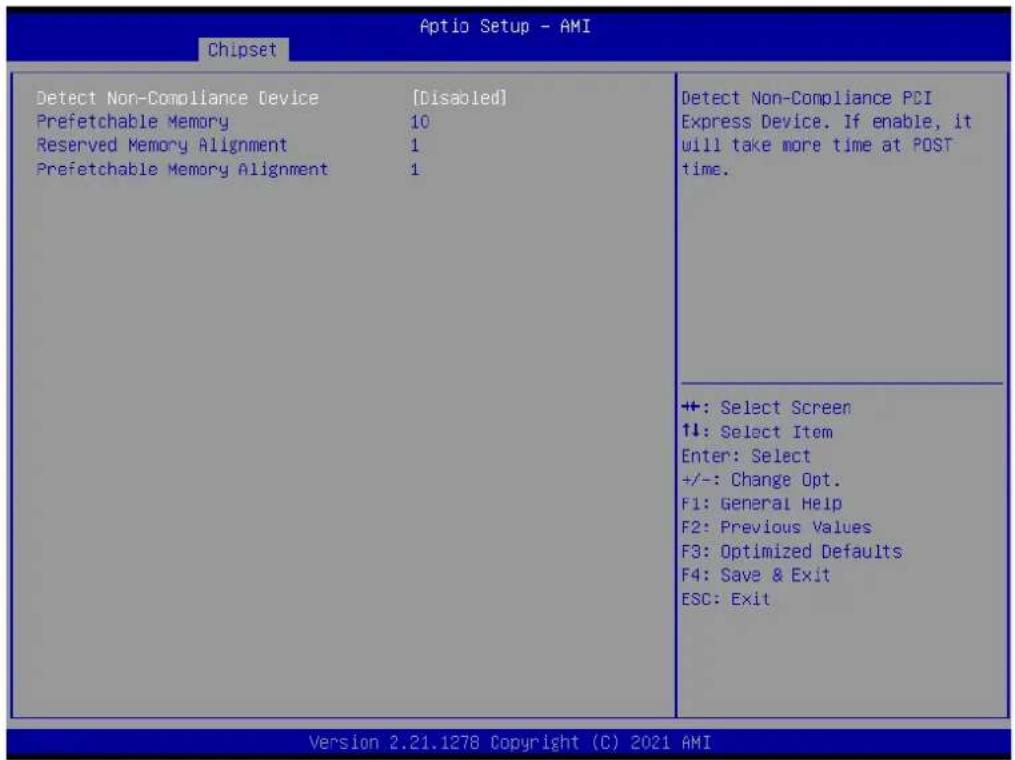
Task: Click the Detect Non-Compliance PCI help text
Action: [827, 133]
